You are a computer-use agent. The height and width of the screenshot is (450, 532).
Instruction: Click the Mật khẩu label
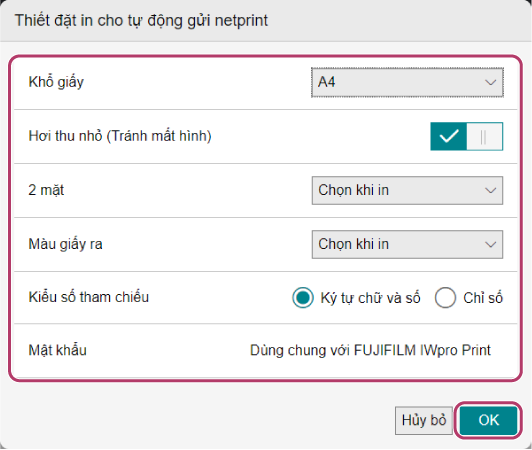coord(57,350)
